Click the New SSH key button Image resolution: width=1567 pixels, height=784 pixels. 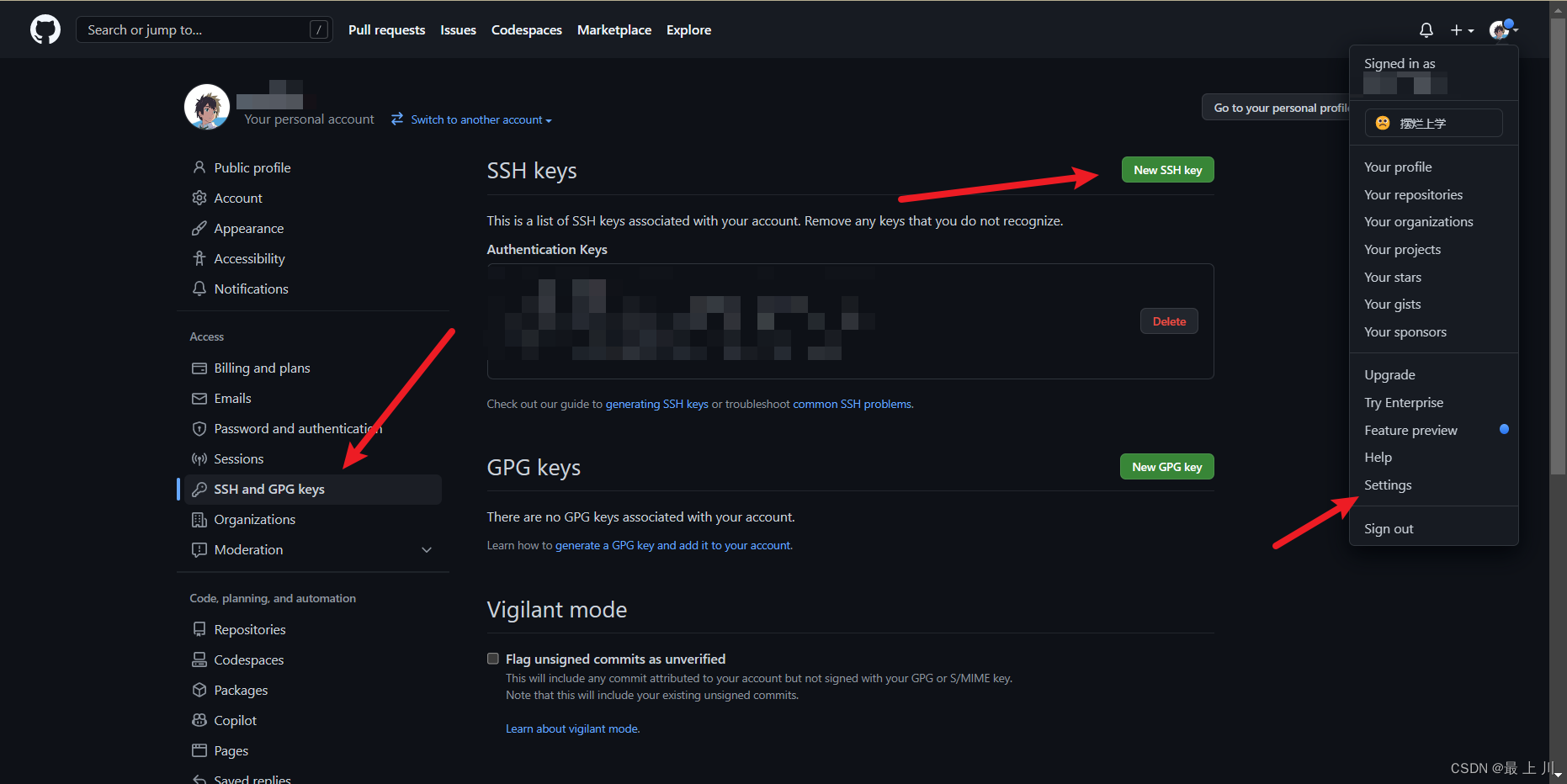pyautogui.click(x=1167, y=170)
